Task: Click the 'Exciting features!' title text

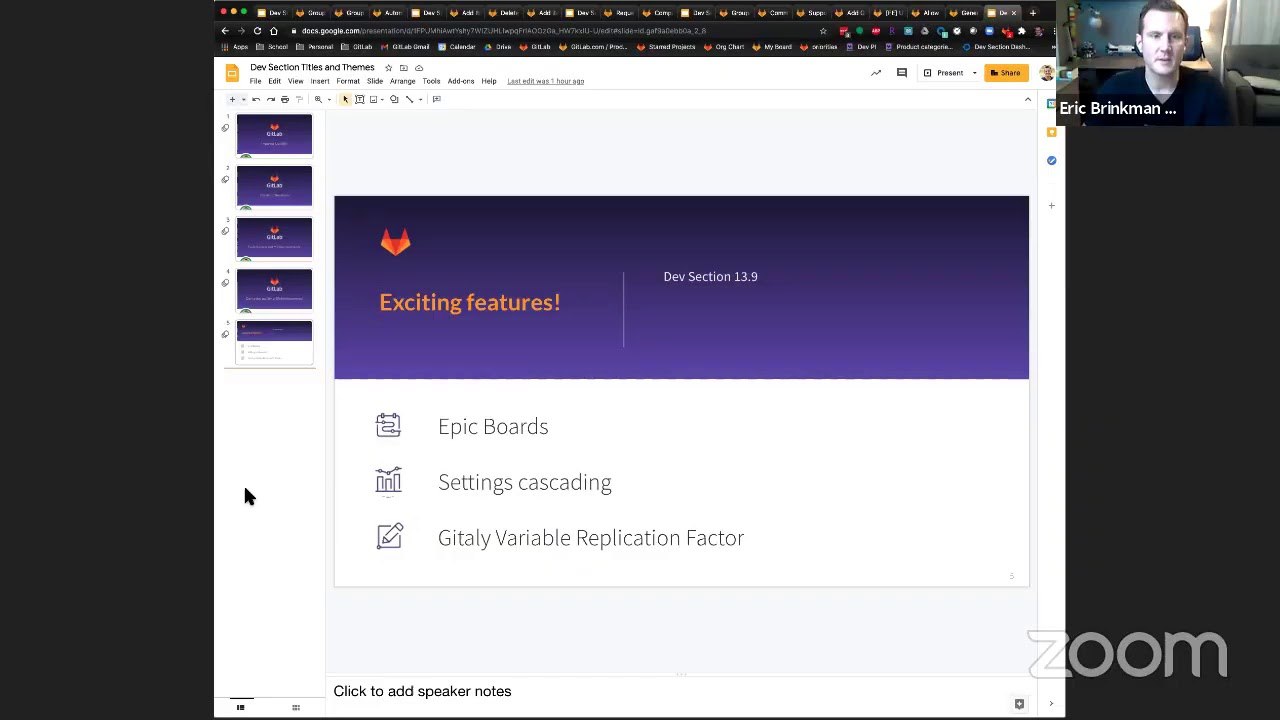Action: (x=470, y=302)
